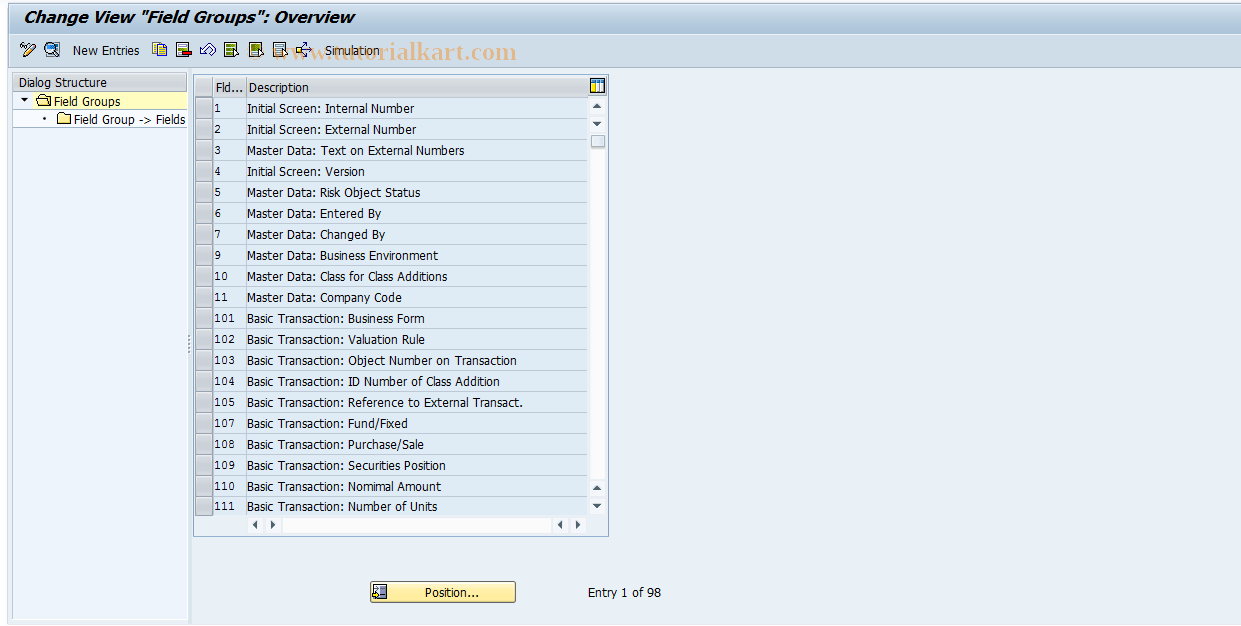The width and height of the screenshot is (1241, 626).
Task: Click Reference to External Transact. cell
Action: coord(417,402)
